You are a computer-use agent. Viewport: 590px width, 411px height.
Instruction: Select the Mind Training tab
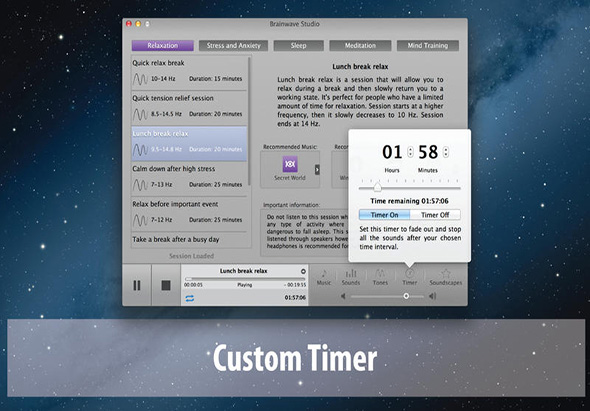[x=428, y=46]
